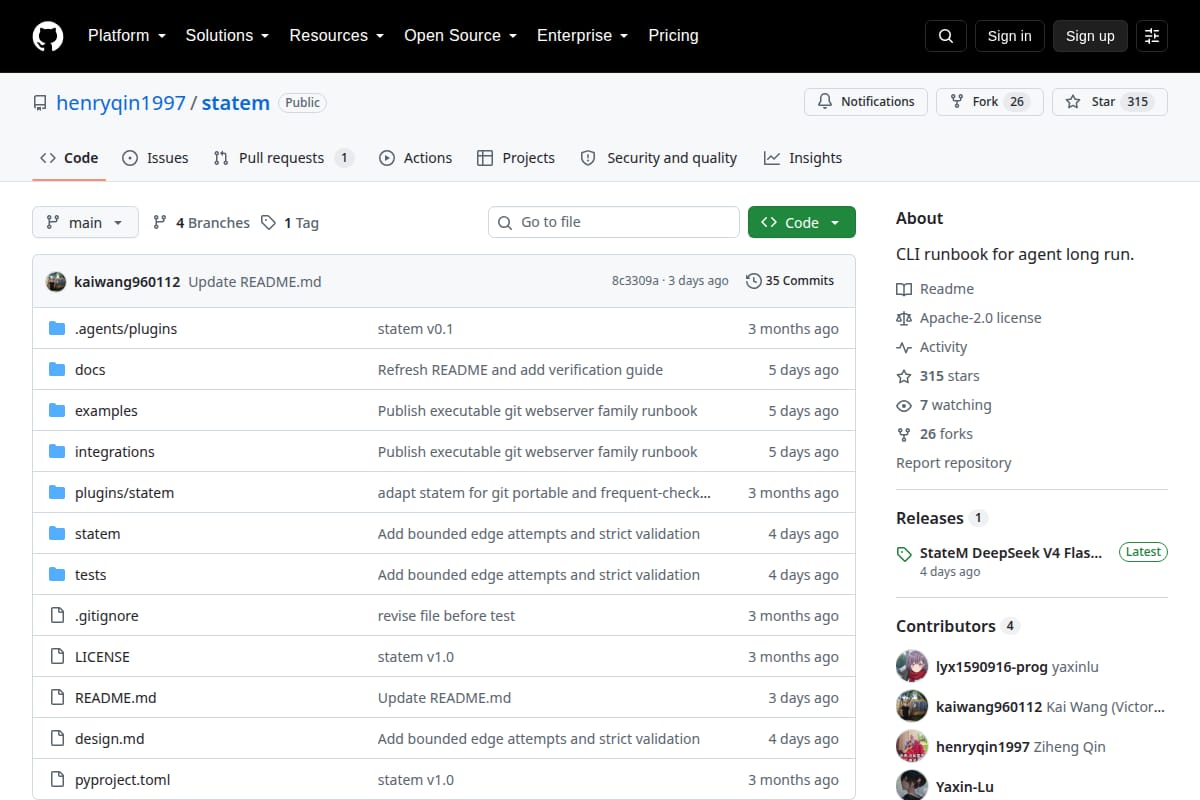Click the Report repository link

click(953, 463)
